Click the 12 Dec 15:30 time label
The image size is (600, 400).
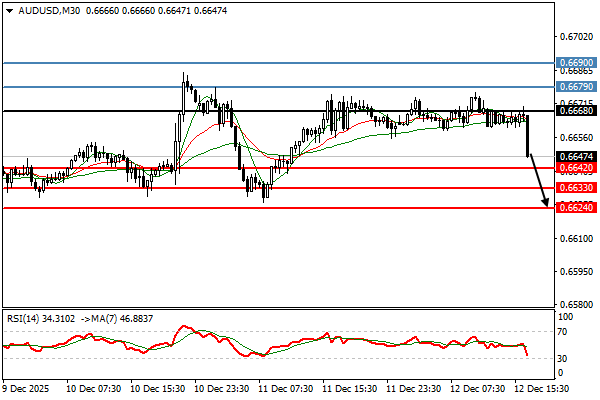(x=544, y=386)
